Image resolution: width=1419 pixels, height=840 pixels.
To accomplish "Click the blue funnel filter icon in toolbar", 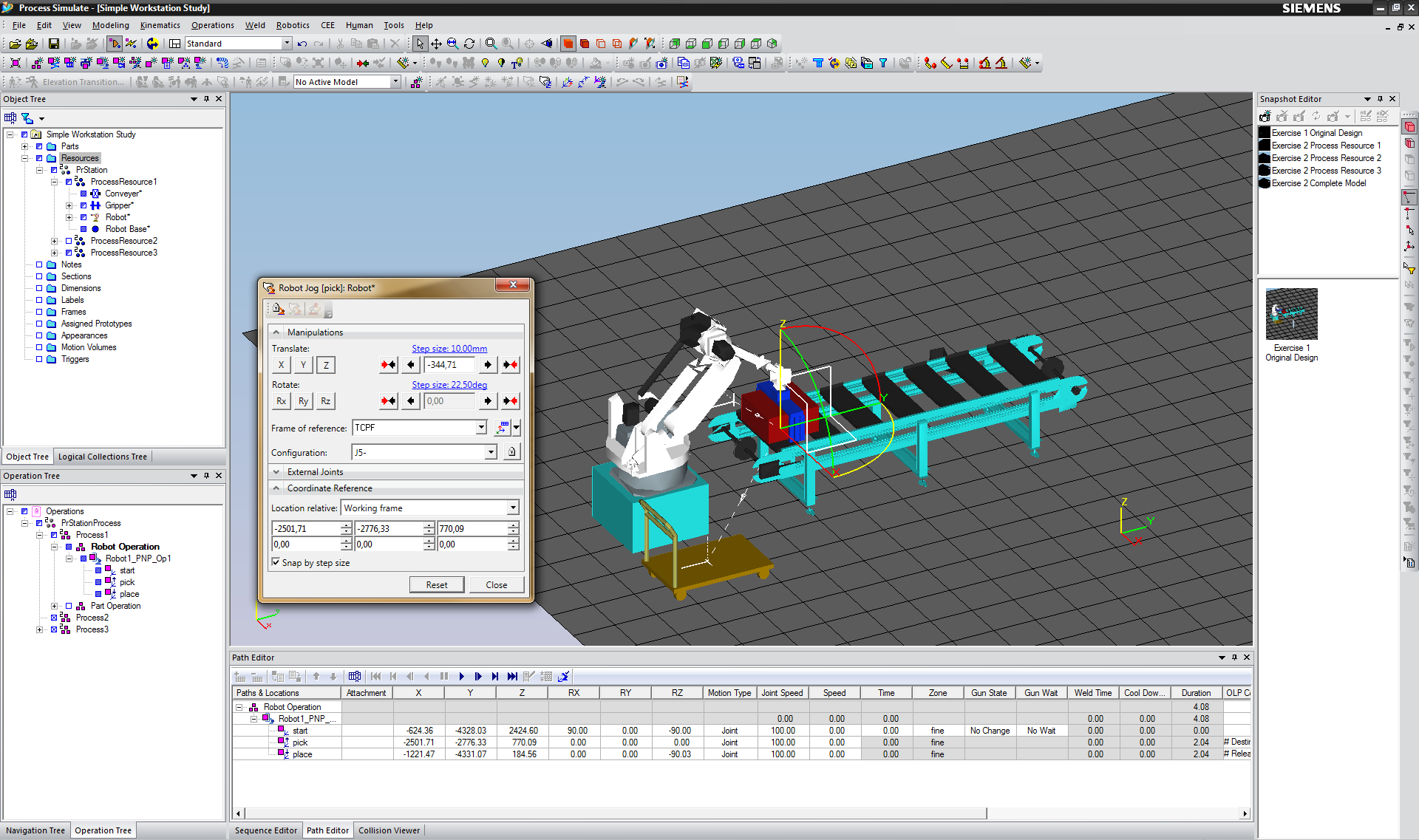I will (x=883, y=63).
